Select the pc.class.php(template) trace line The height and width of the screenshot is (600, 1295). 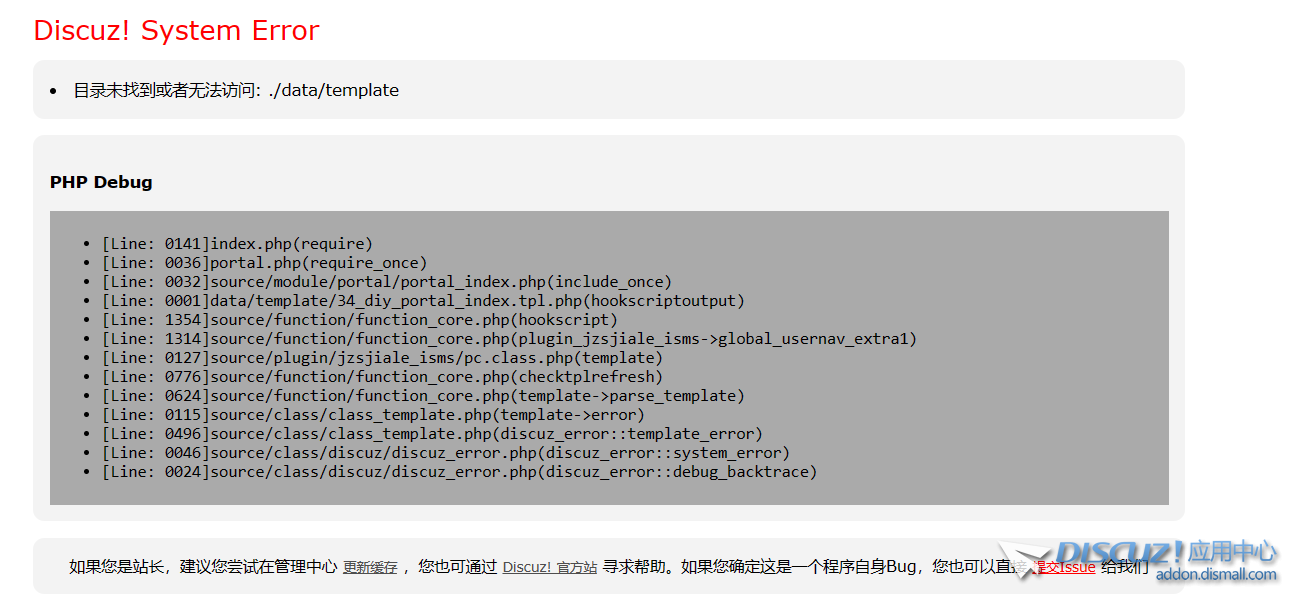point(382,357)
